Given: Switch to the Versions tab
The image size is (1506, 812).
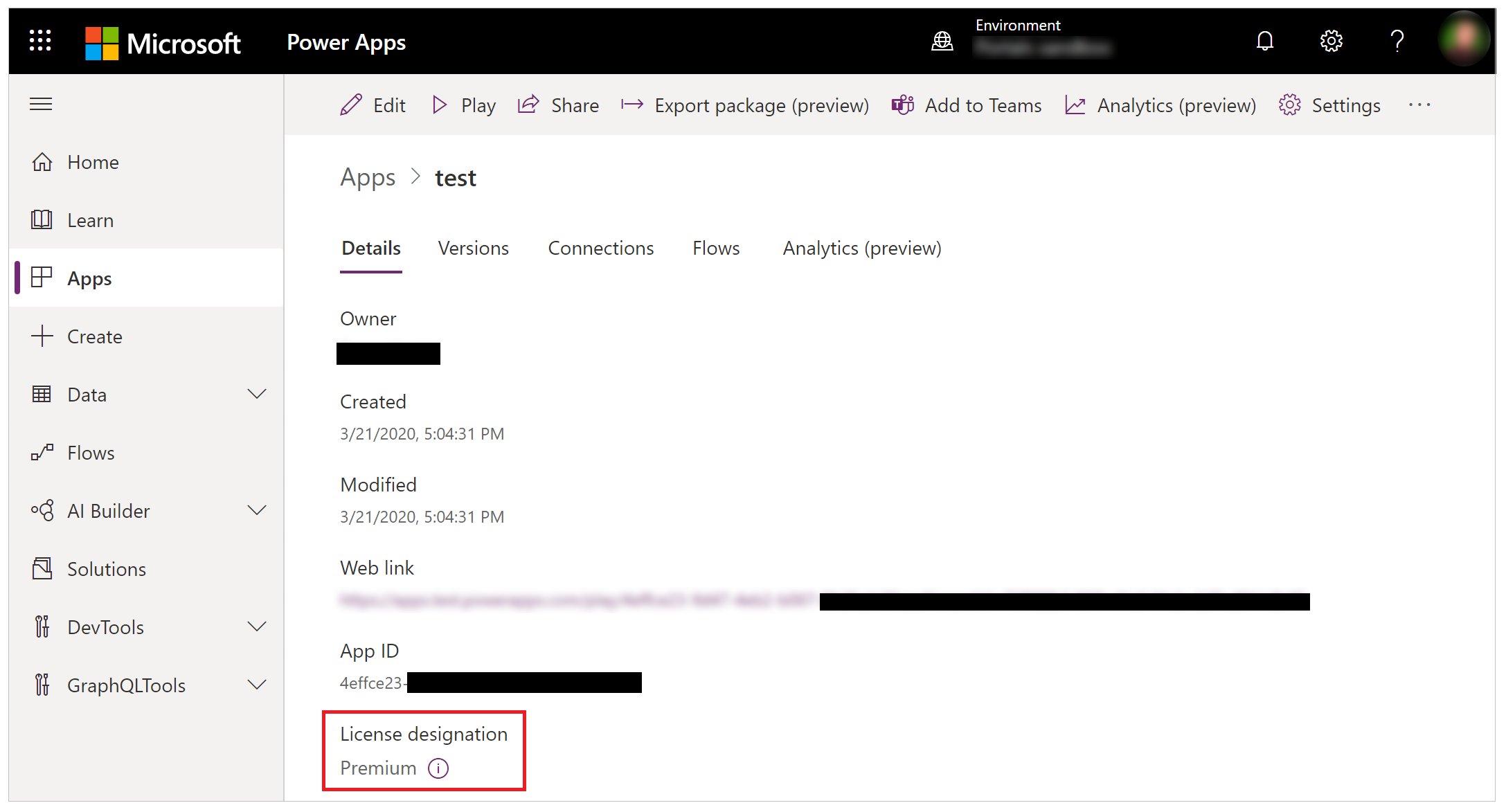Looking at the screenshot, I should 474,248.
